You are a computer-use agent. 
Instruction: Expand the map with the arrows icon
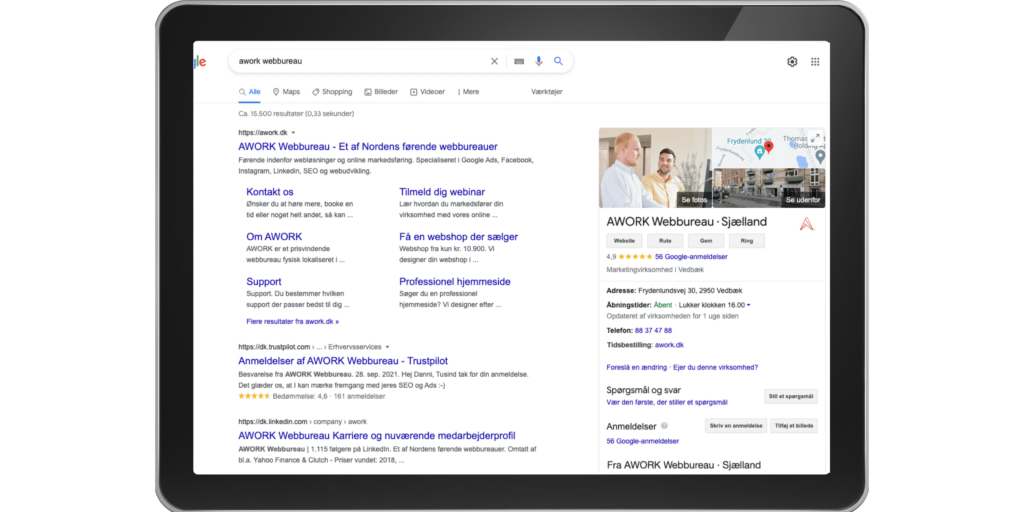coord(815,137)
